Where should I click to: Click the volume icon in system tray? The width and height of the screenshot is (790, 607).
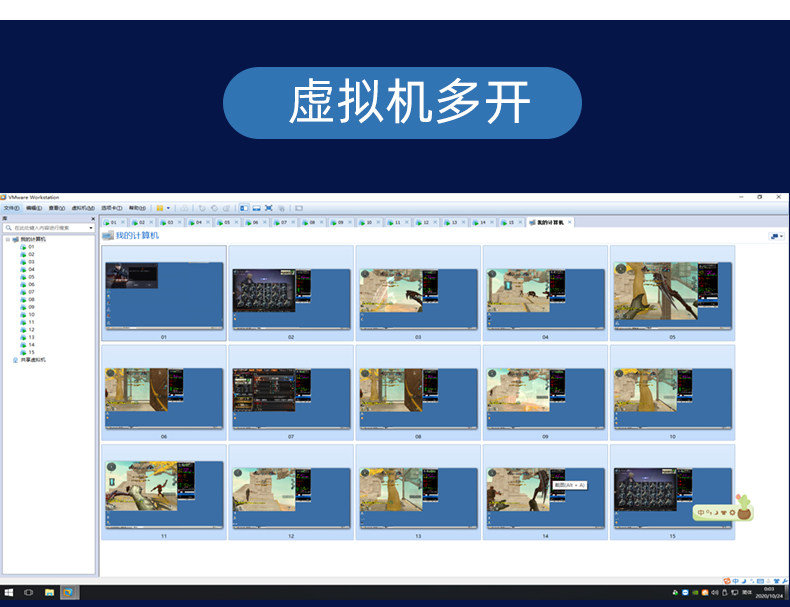click(715, 592)
